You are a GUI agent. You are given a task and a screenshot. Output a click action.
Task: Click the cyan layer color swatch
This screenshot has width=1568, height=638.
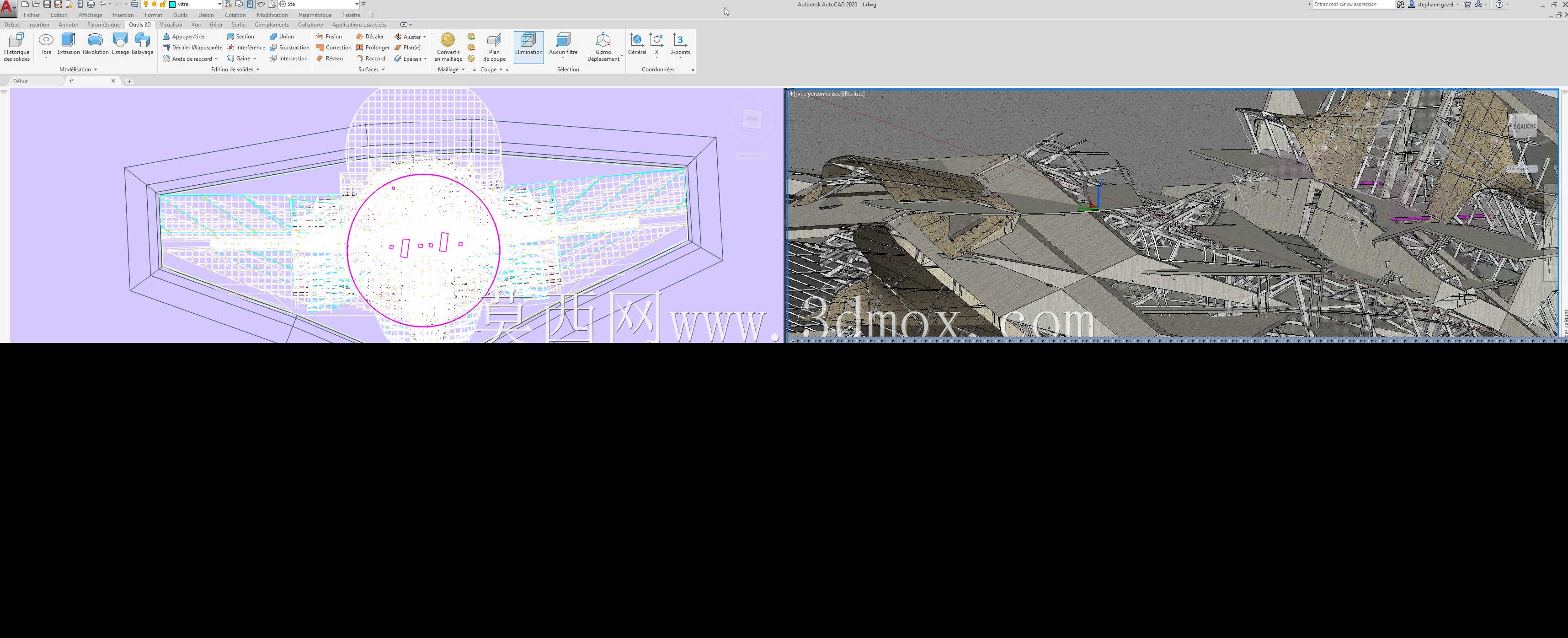point(172,4)
